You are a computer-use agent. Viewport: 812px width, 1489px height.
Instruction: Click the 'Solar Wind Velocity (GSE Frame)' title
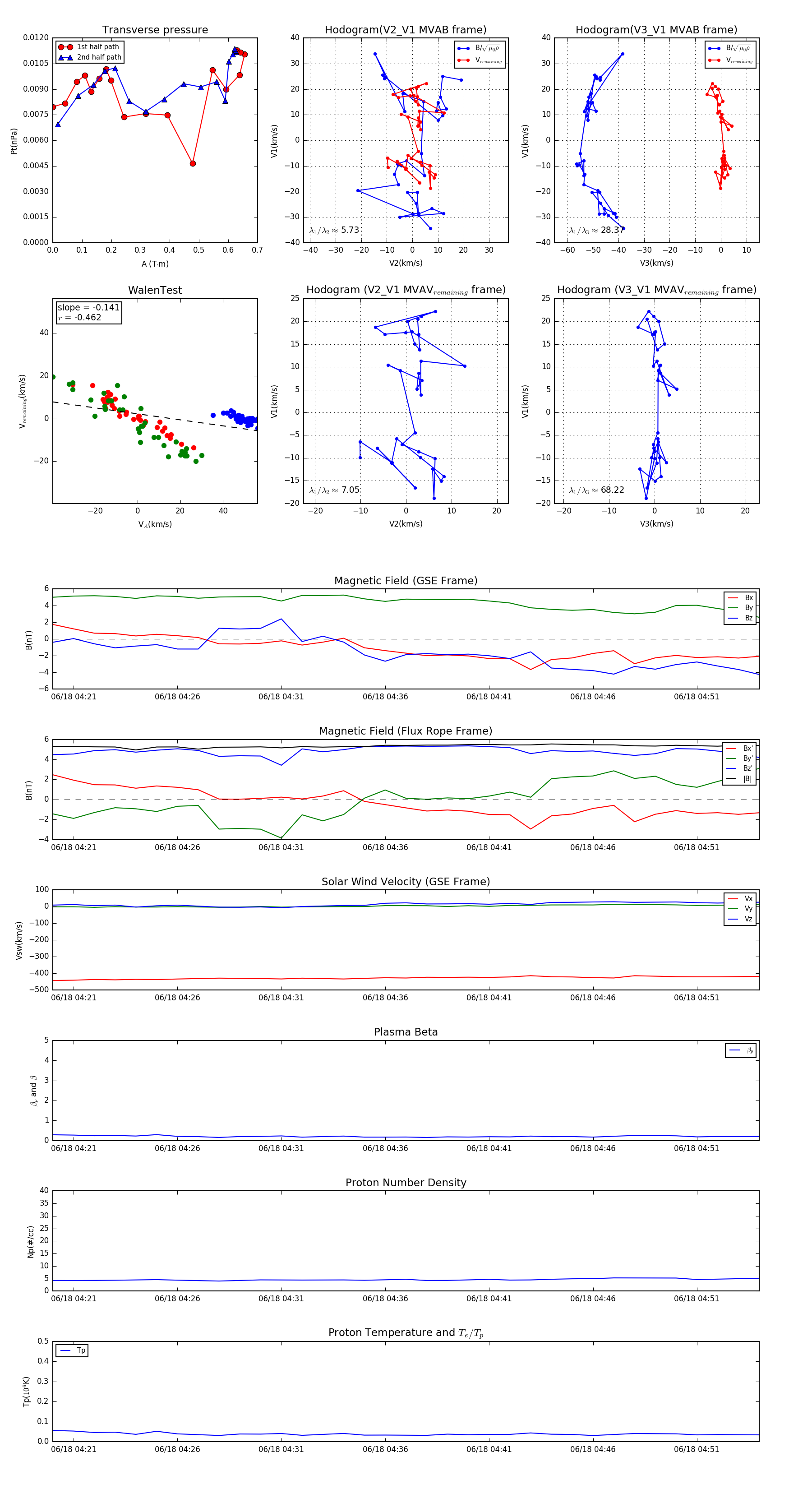click(x=406, y=882)
